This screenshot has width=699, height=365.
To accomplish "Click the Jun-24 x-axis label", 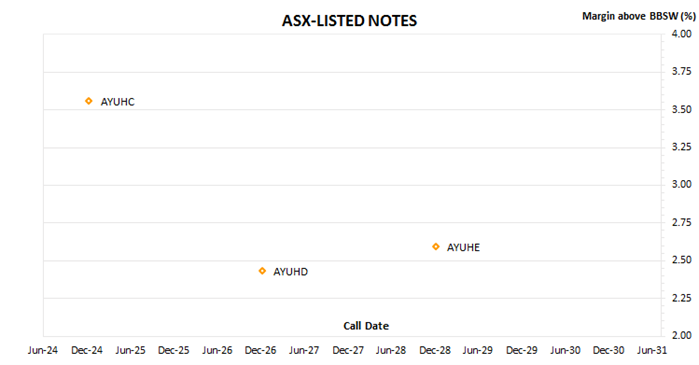I will (43, 350).
